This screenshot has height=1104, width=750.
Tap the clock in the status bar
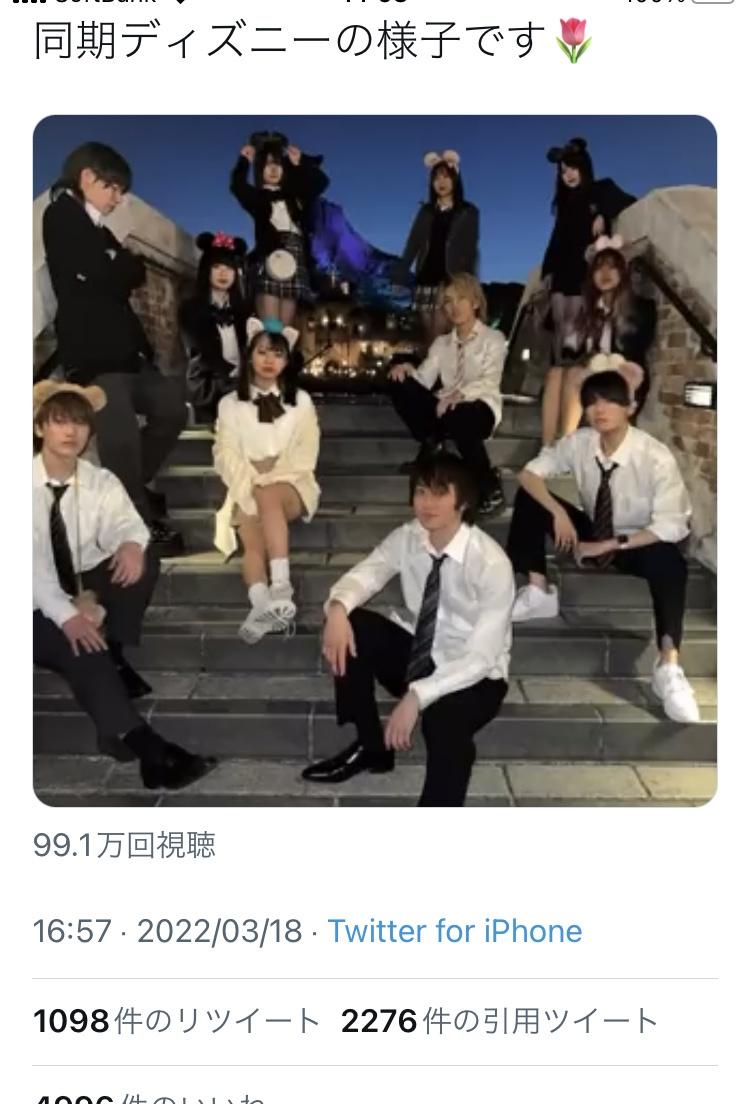[375, 2]
